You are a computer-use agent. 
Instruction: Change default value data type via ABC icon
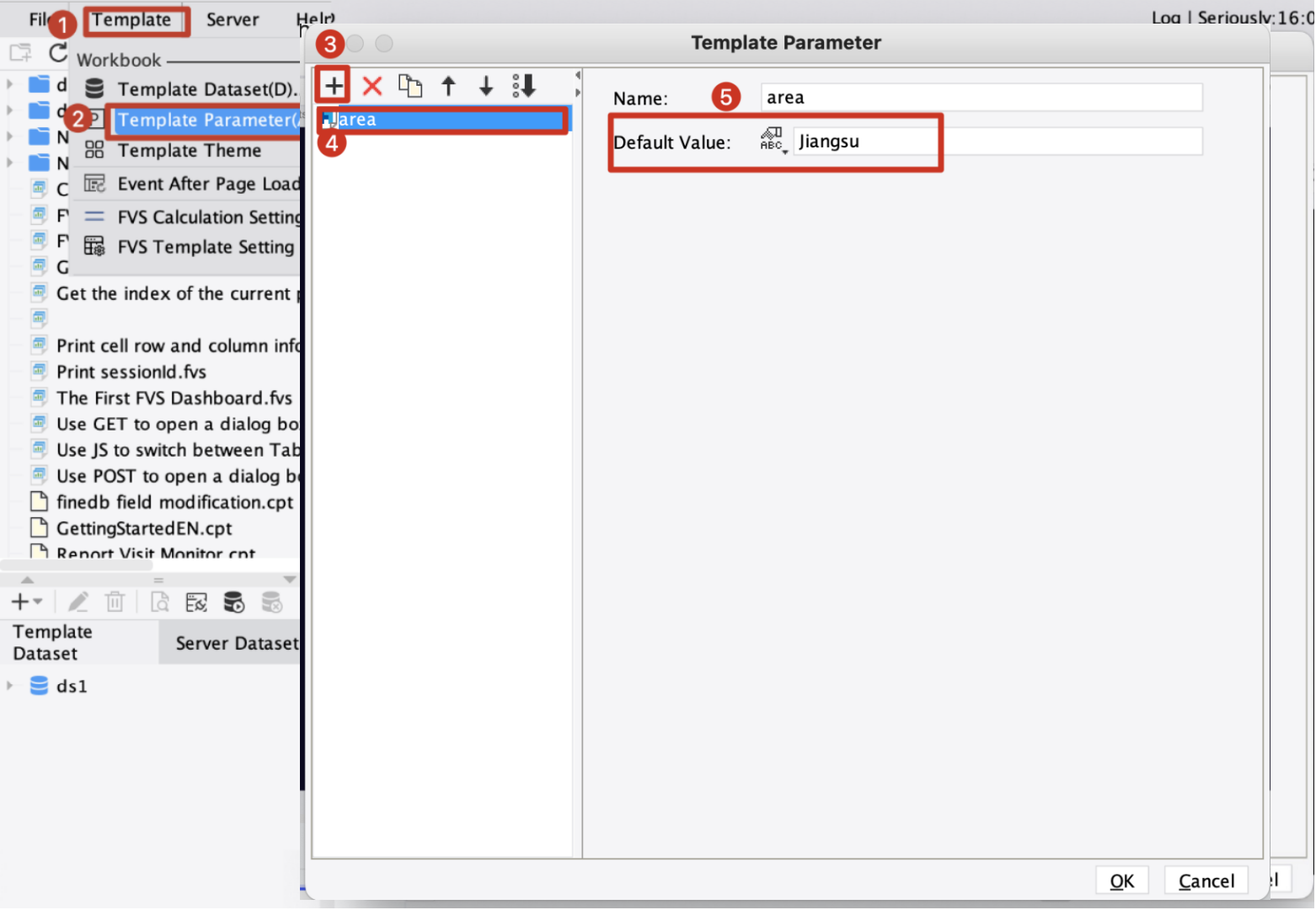coord(771,141)
